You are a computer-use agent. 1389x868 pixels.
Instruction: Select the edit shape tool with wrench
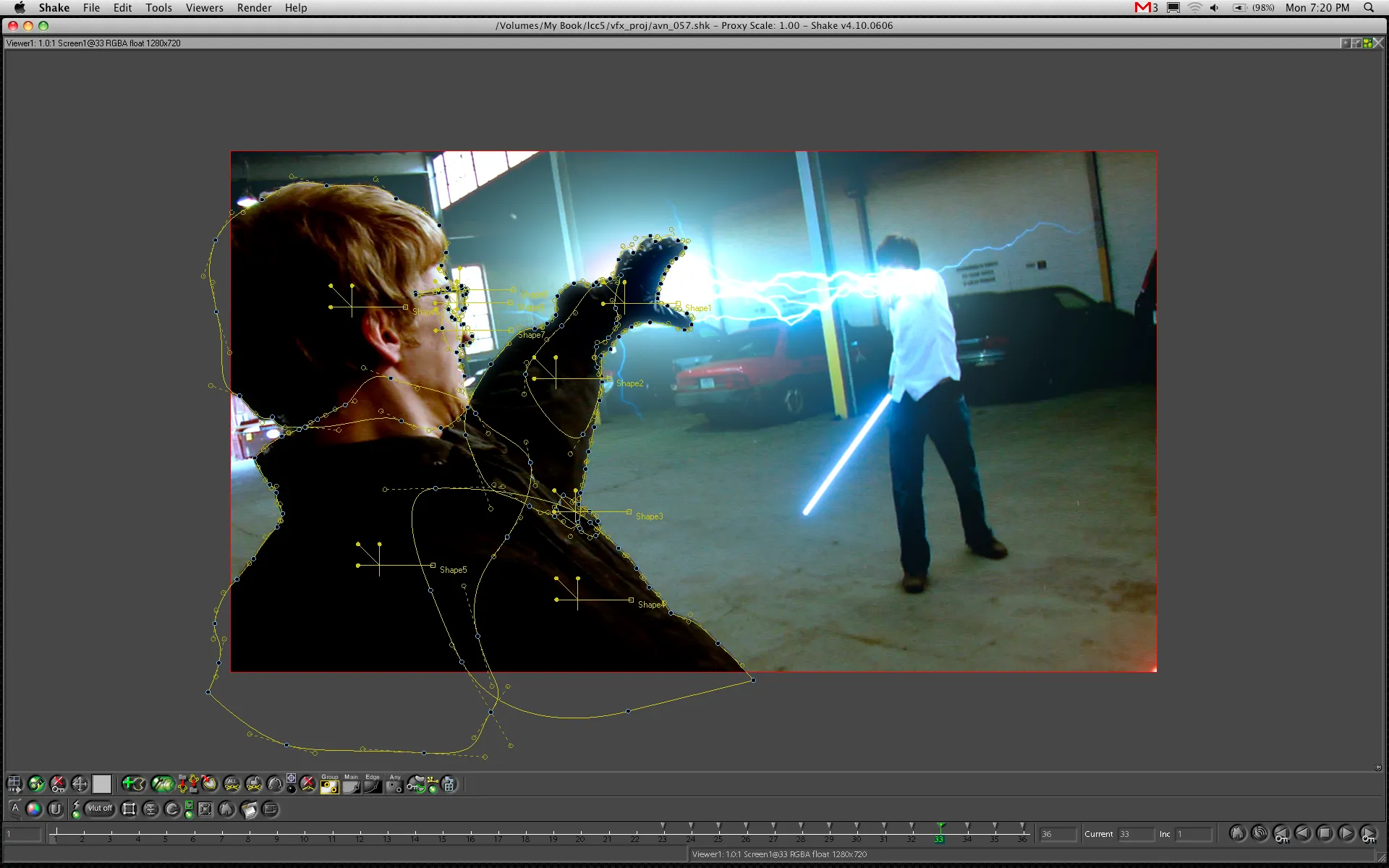pos(163,783)
